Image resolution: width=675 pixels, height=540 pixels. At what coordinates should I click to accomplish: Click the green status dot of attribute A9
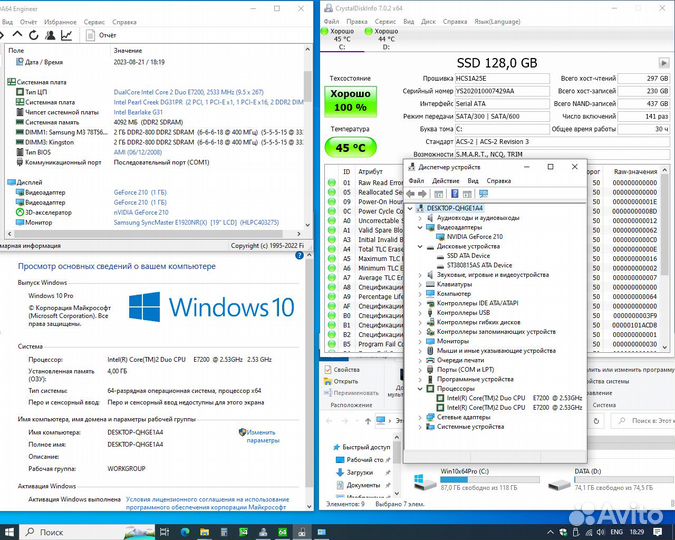(x=331, y=297)
